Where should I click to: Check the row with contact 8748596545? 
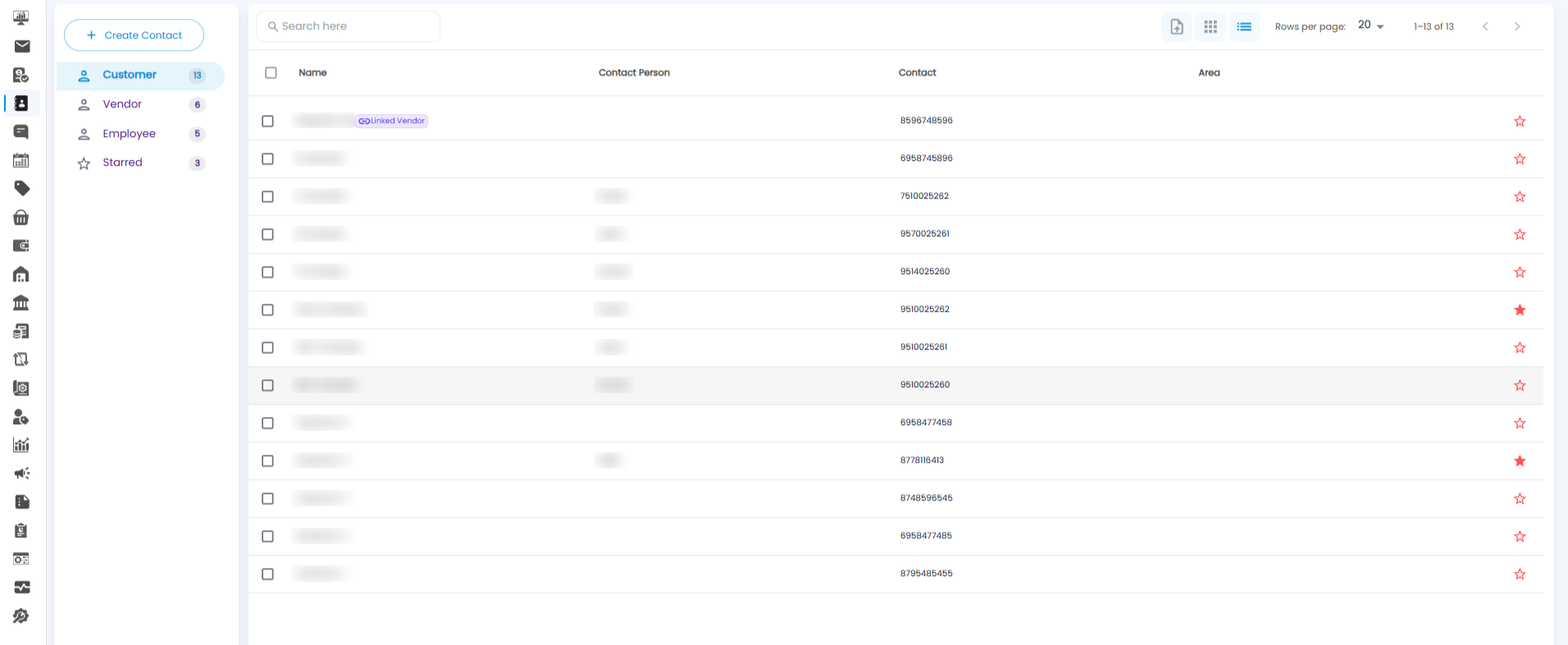267,499
